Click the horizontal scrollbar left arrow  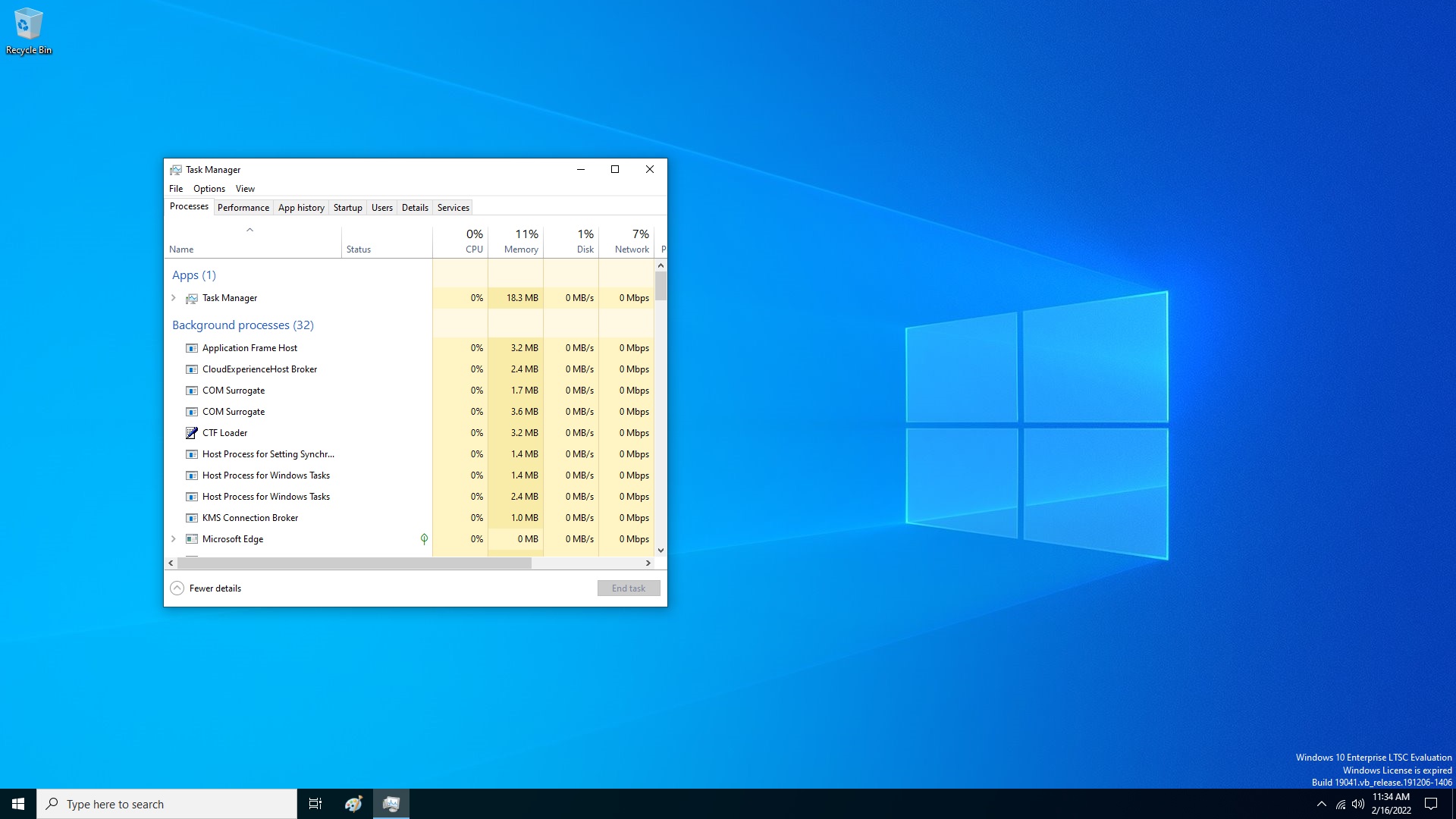click(171, 563)
